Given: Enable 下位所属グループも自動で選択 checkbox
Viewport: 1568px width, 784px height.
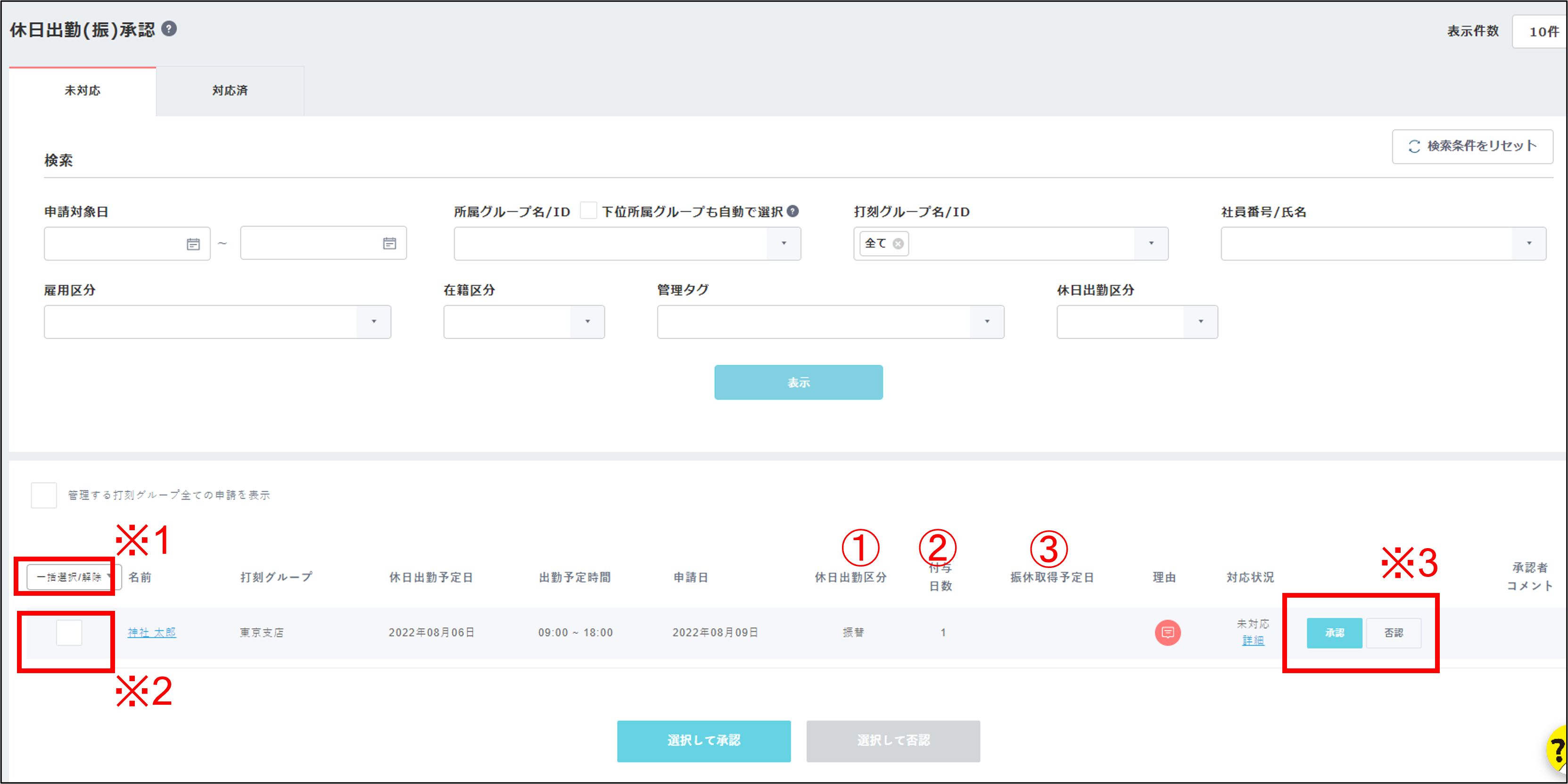Looking at the screenshot, I should 588,211.
